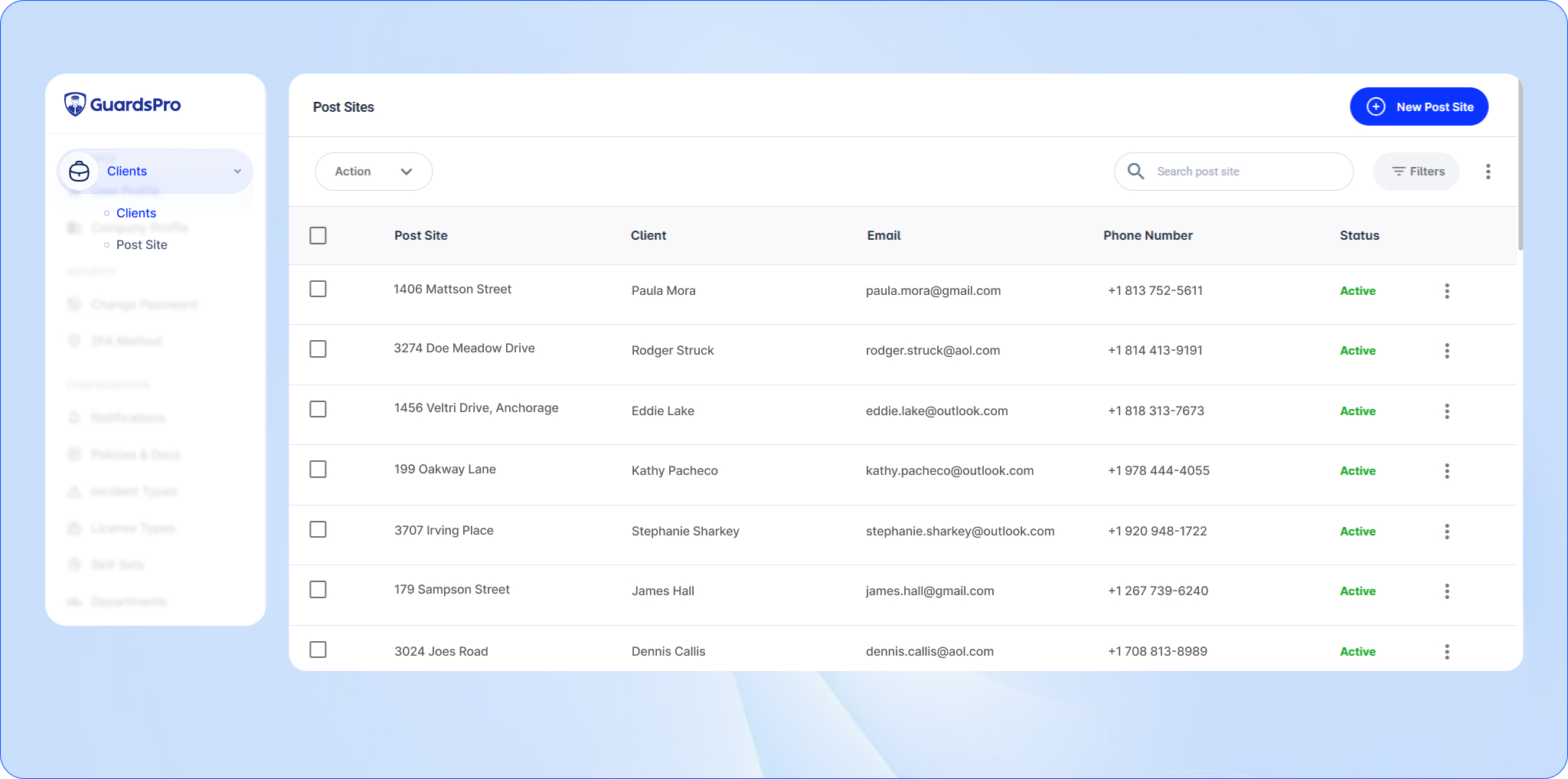Screen dimensions: 1568x779
Task: Open the Action dropdown
Action: [x=374, y=172]
